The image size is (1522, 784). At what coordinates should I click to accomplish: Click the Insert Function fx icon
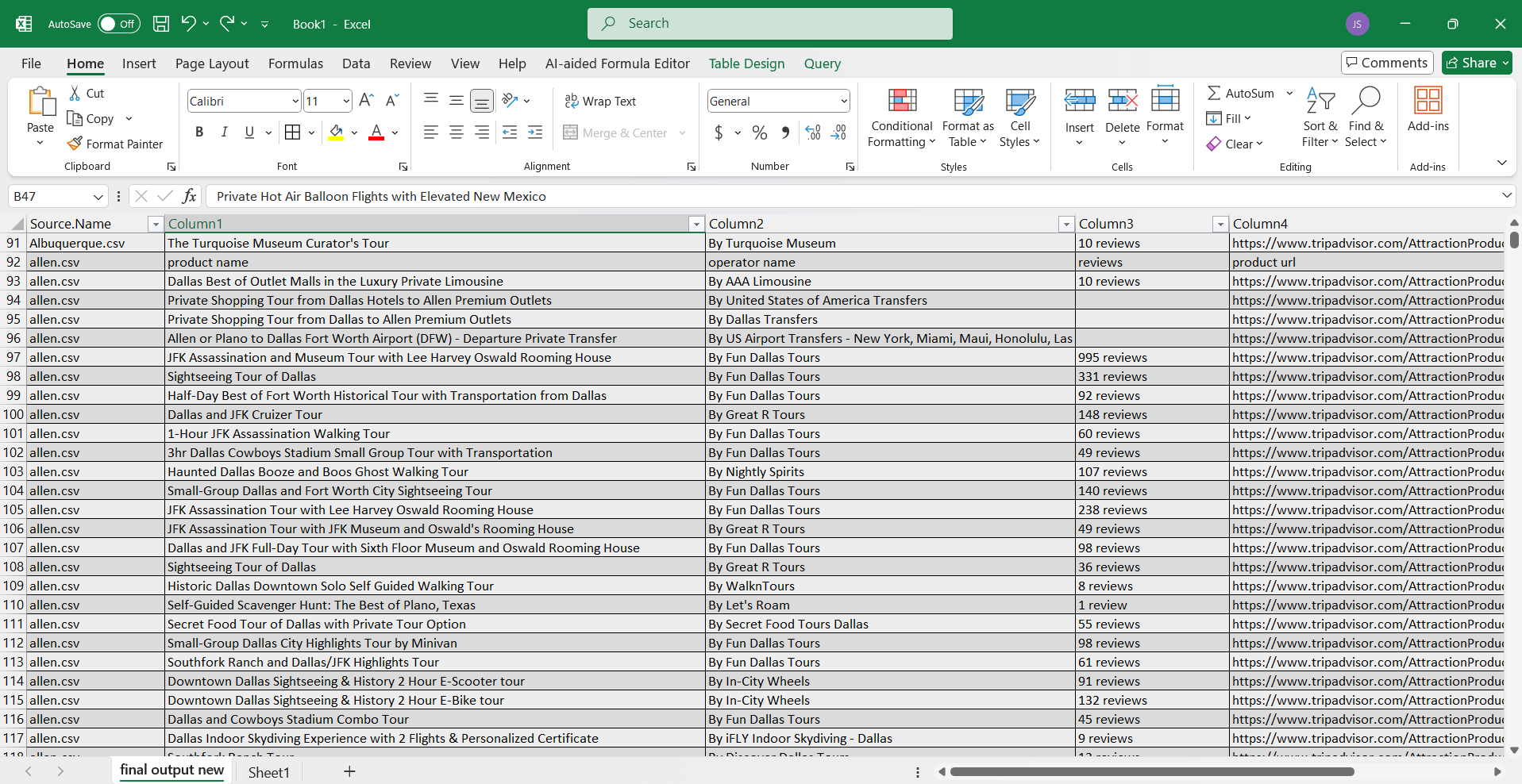pos(189,196)
